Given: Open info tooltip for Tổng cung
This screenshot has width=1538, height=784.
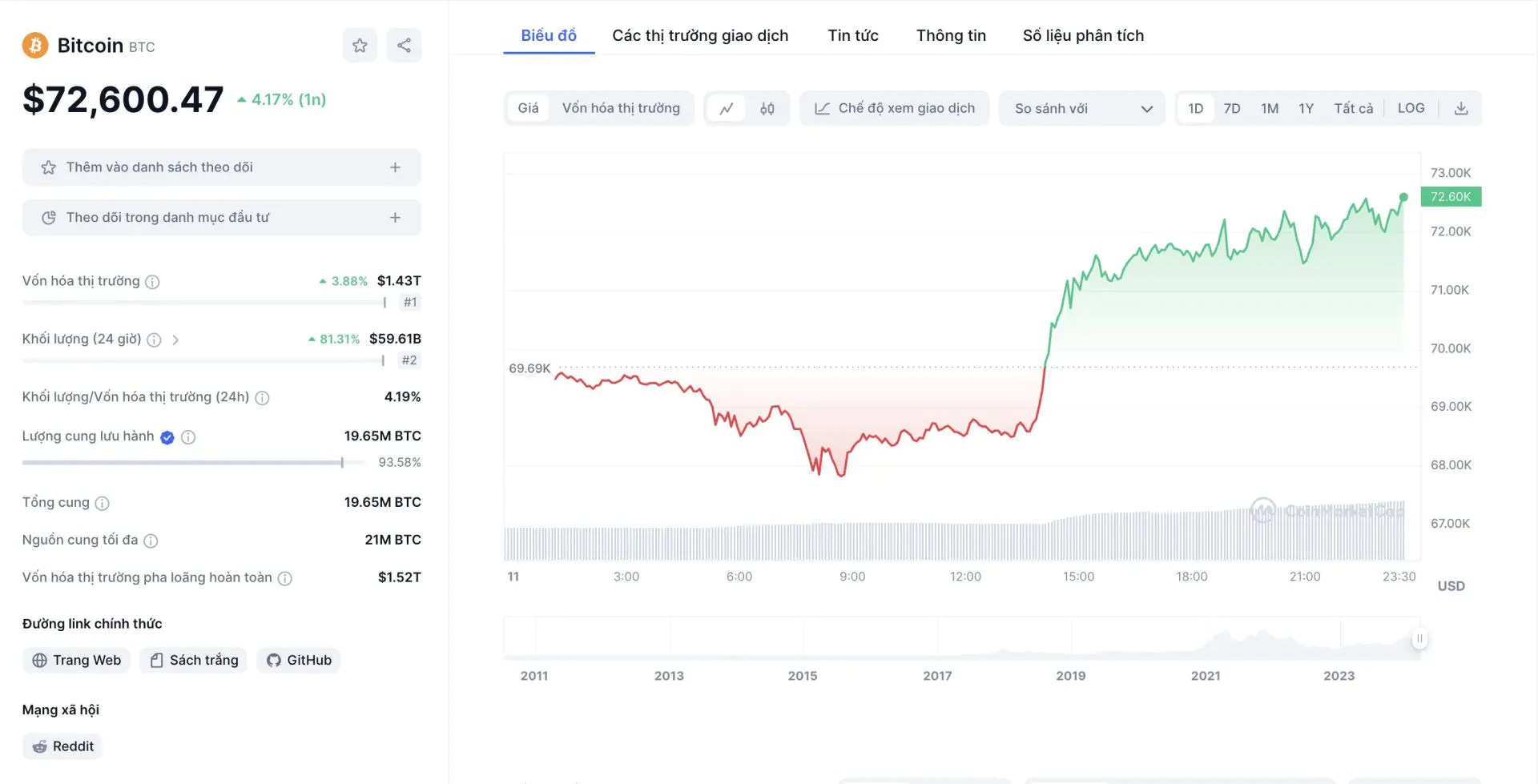Looking at the screenshot, I should [102, 504].
